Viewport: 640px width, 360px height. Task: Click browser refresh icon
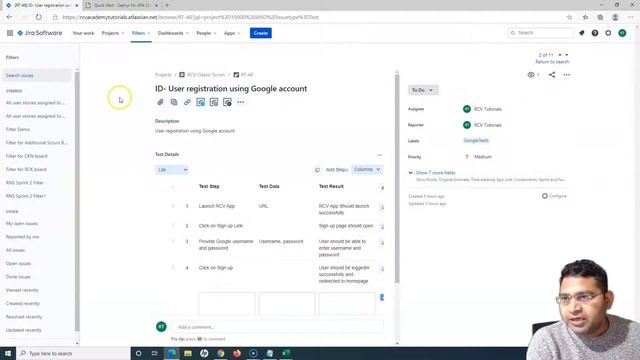tap(38, 17)
